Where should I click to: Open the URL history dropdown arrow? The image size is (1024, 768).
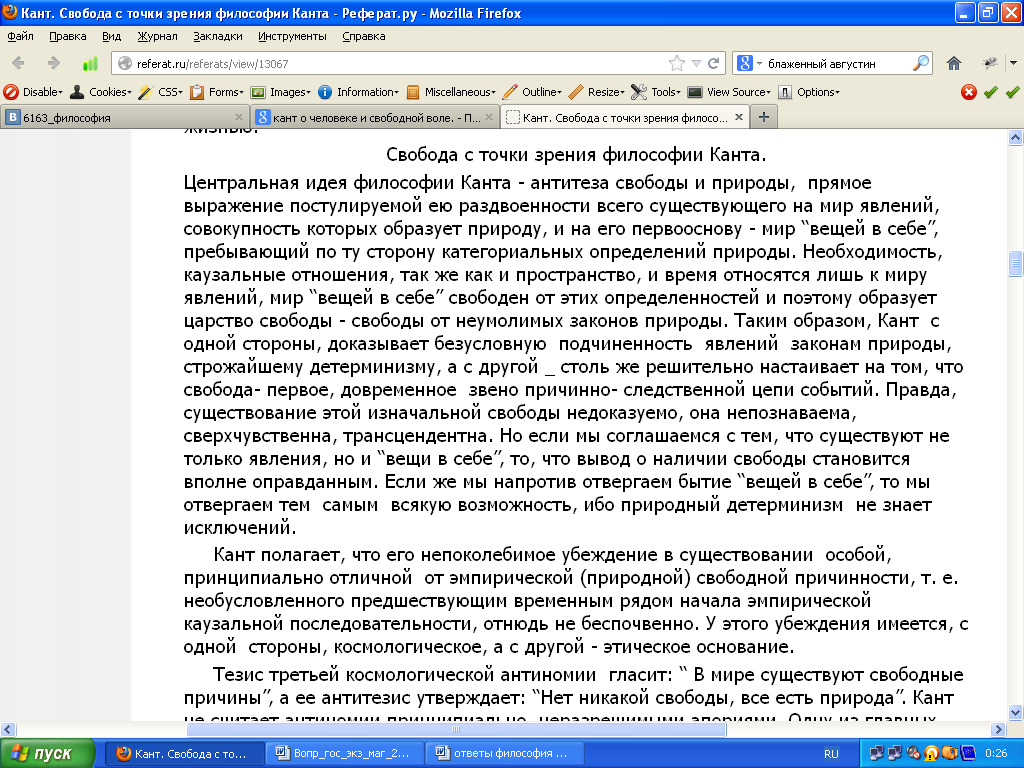point(696,63)
